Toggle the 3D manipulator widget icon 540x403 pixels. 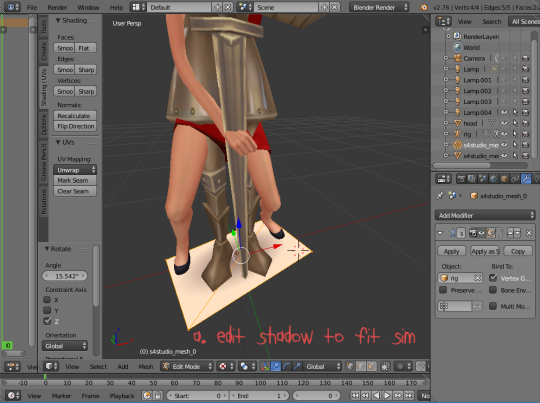(264, 366)
